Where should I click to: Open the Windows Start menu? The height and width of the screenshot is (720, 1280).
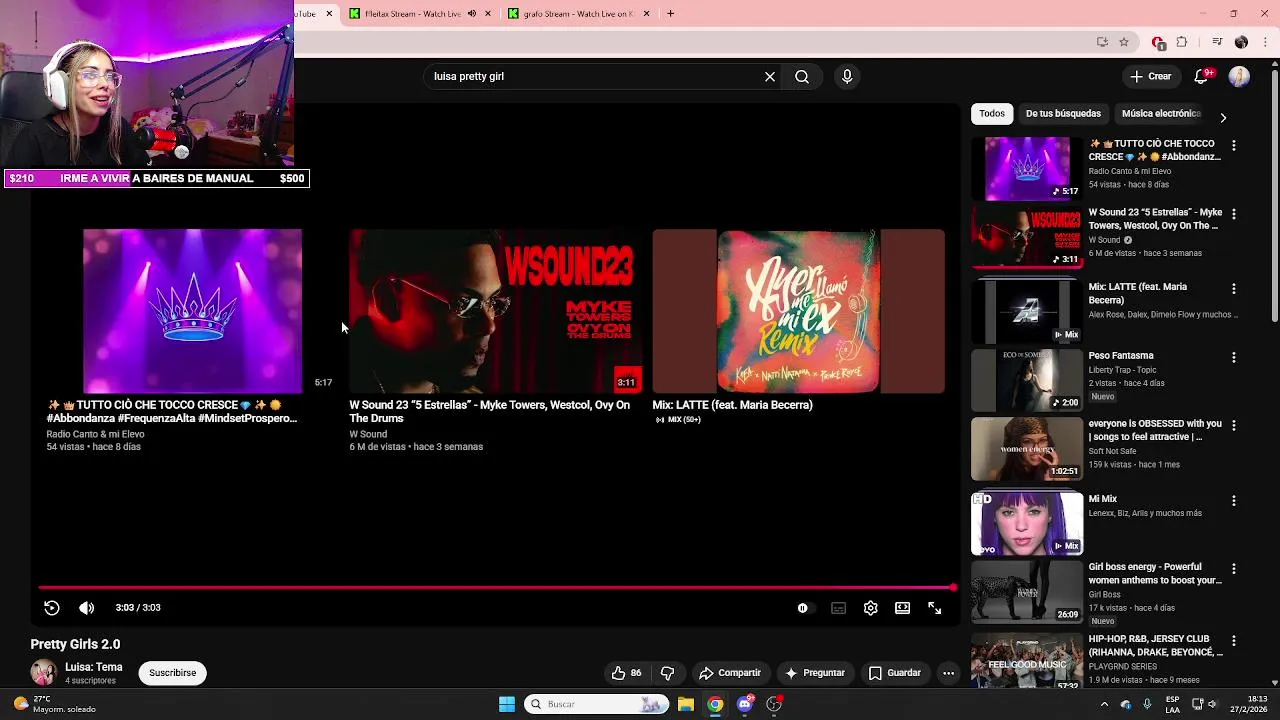click(x=507, y=704)
